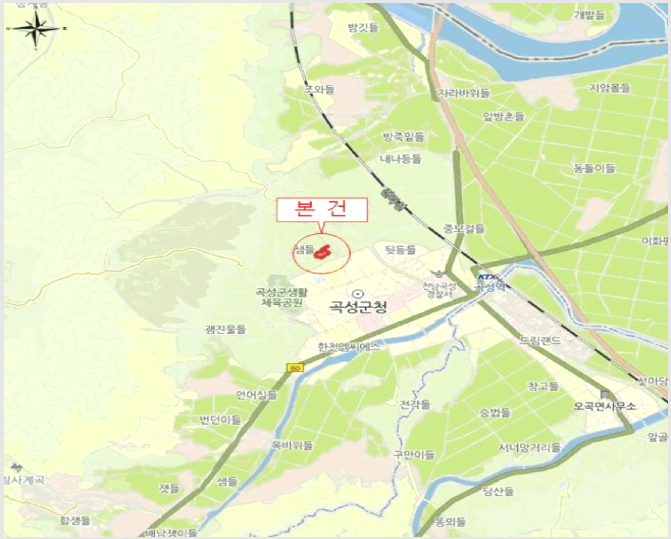Click the 서너망거리들 label
671x539 pixels.
[x=530, y=448]
